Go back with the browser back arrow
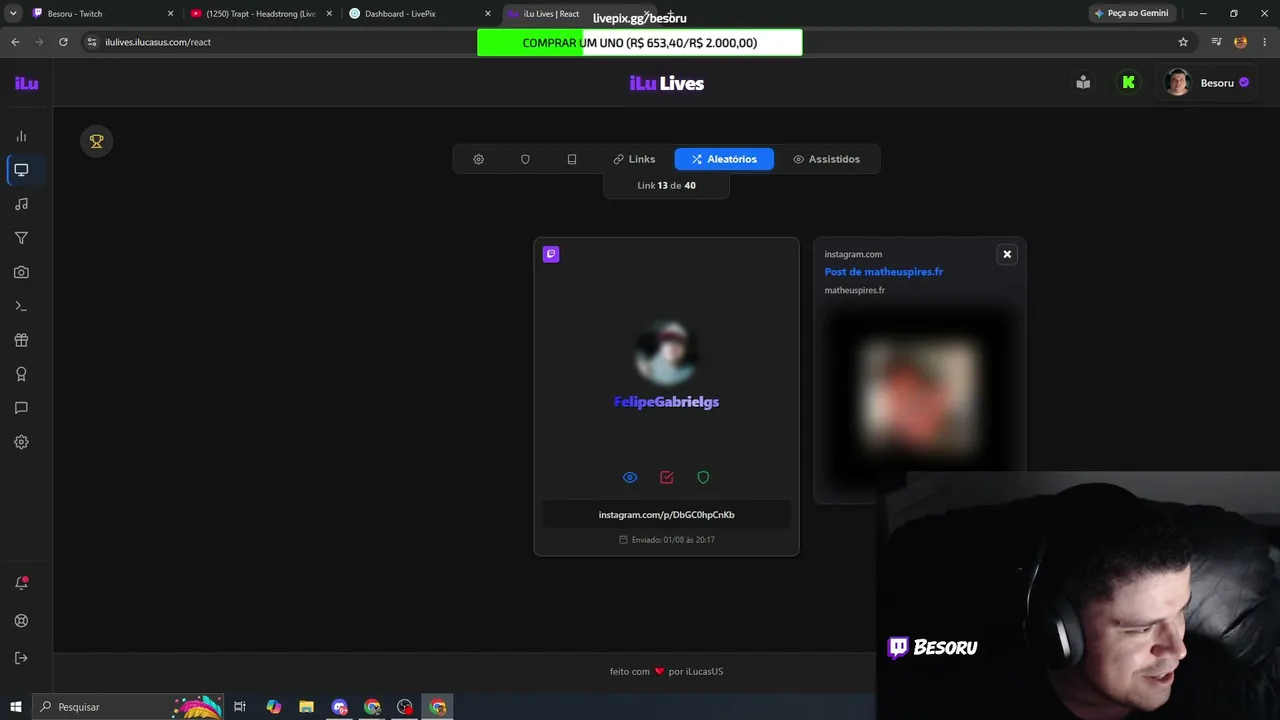The image size is (1280, 720). coord(15,42)
